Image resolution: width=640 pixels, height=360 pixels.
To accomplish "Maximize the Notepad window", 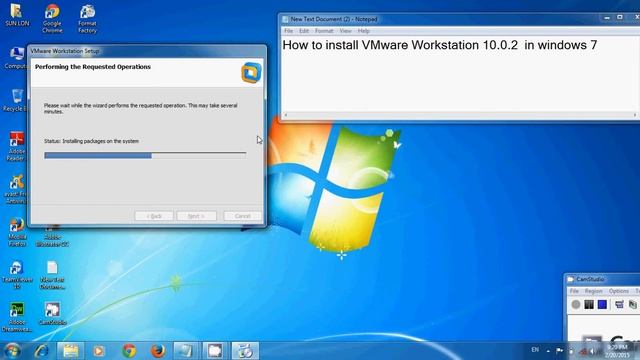I will pos(620,18).
